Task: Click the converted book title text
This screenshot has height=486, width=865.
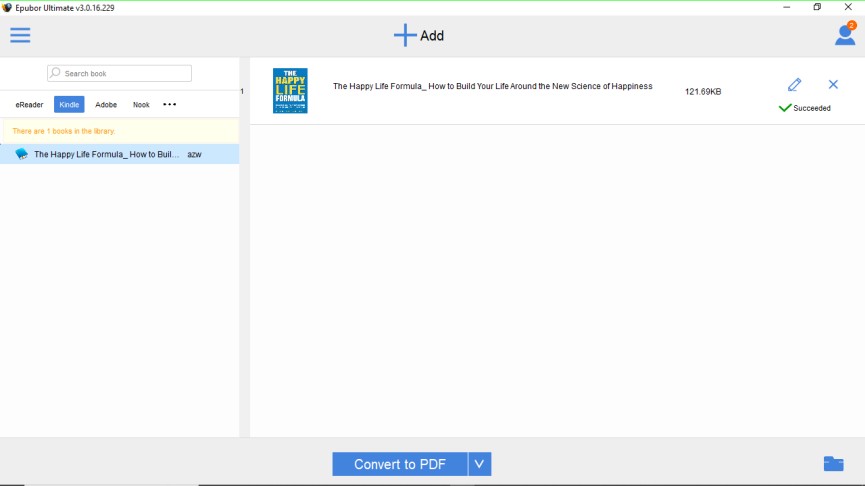Action: point(493,86)
